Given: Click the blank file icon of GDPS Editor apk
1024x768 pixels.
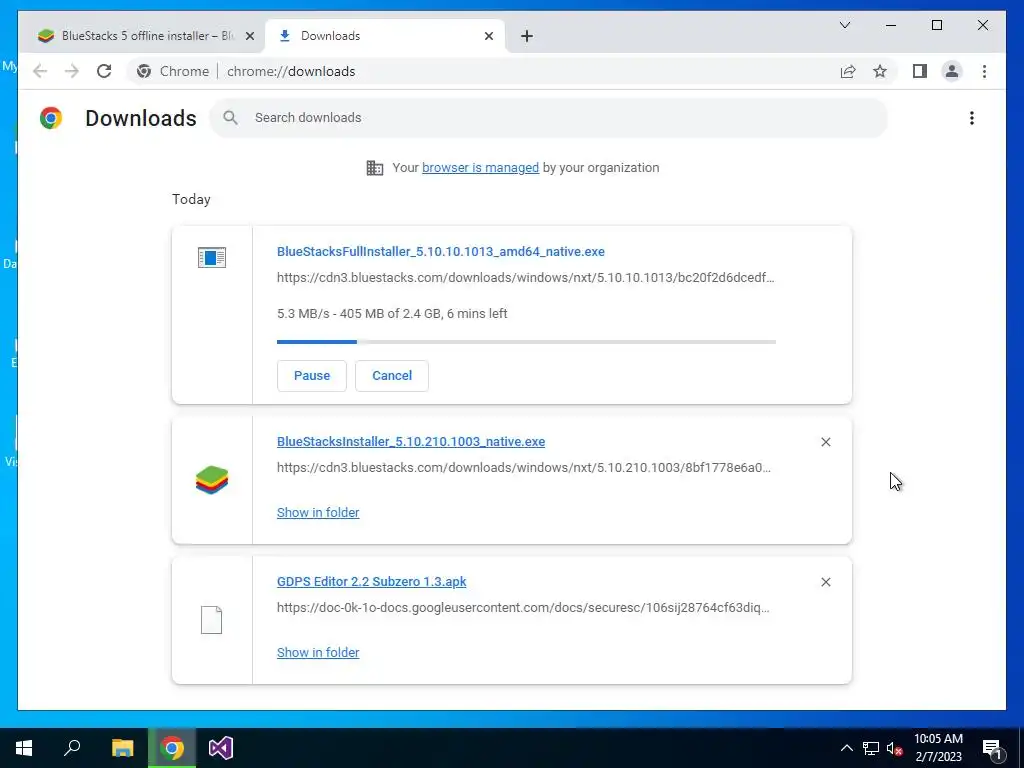Looking at the screenshot, I should [211, 620].
